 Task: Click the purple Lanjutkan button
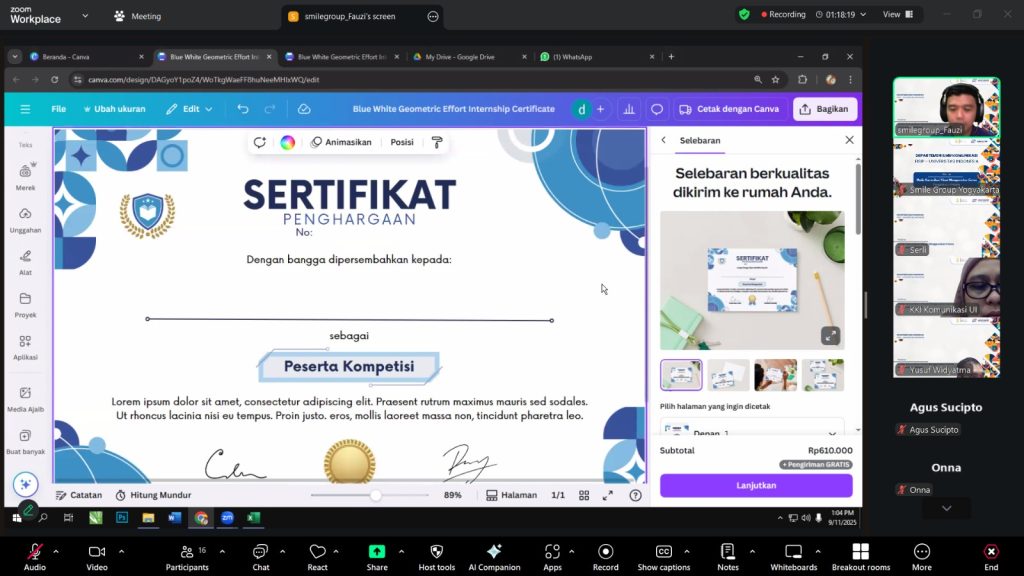click(756, 485)
